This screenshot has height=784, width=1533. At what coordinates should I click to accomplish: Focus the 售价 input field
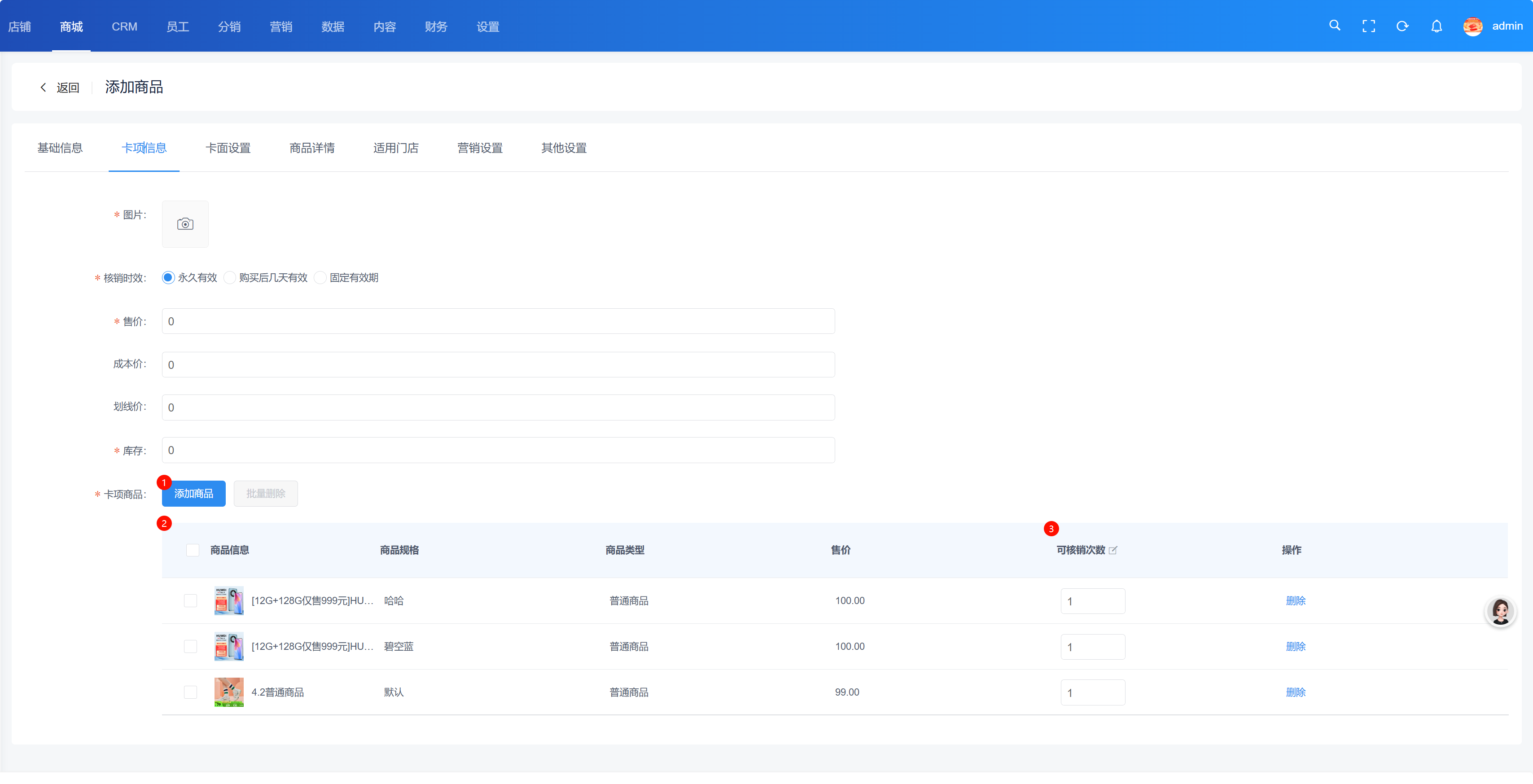coord(498,321)
